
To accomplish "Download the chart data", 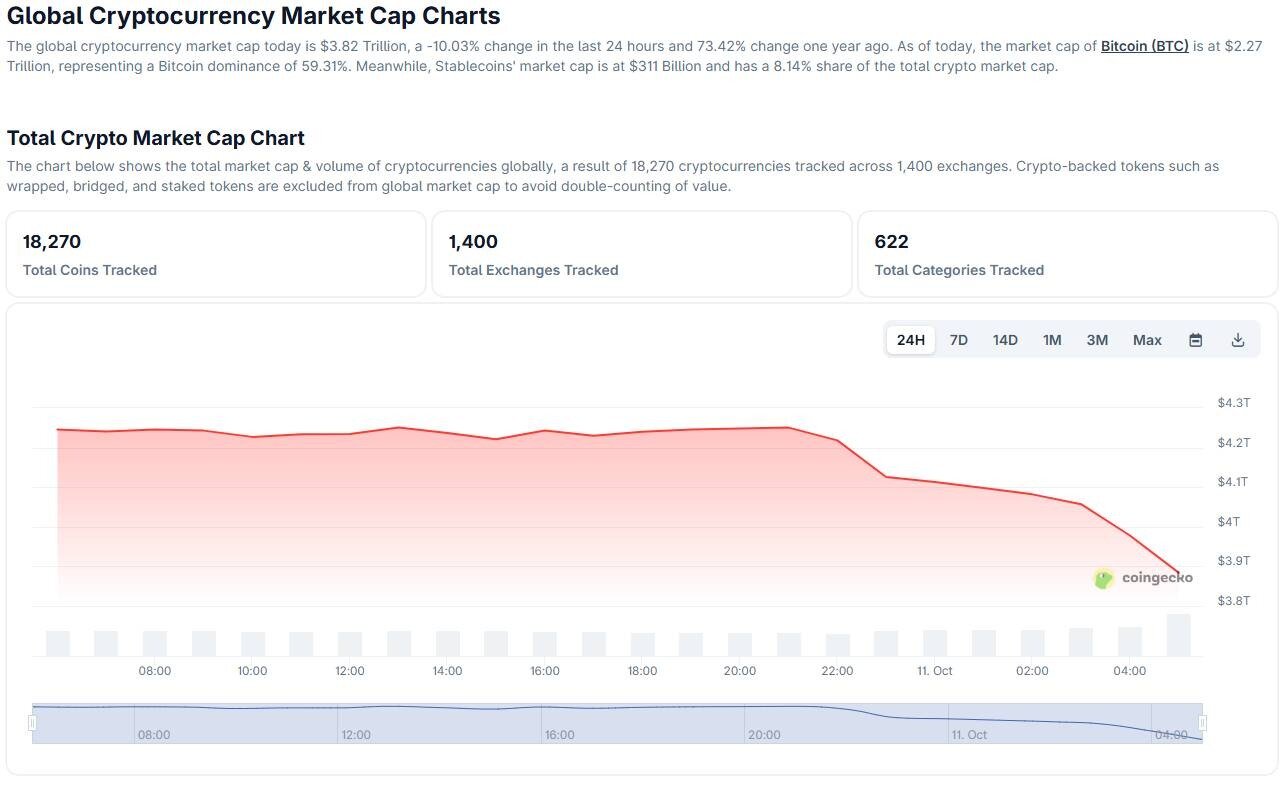I will (1238, 340).
